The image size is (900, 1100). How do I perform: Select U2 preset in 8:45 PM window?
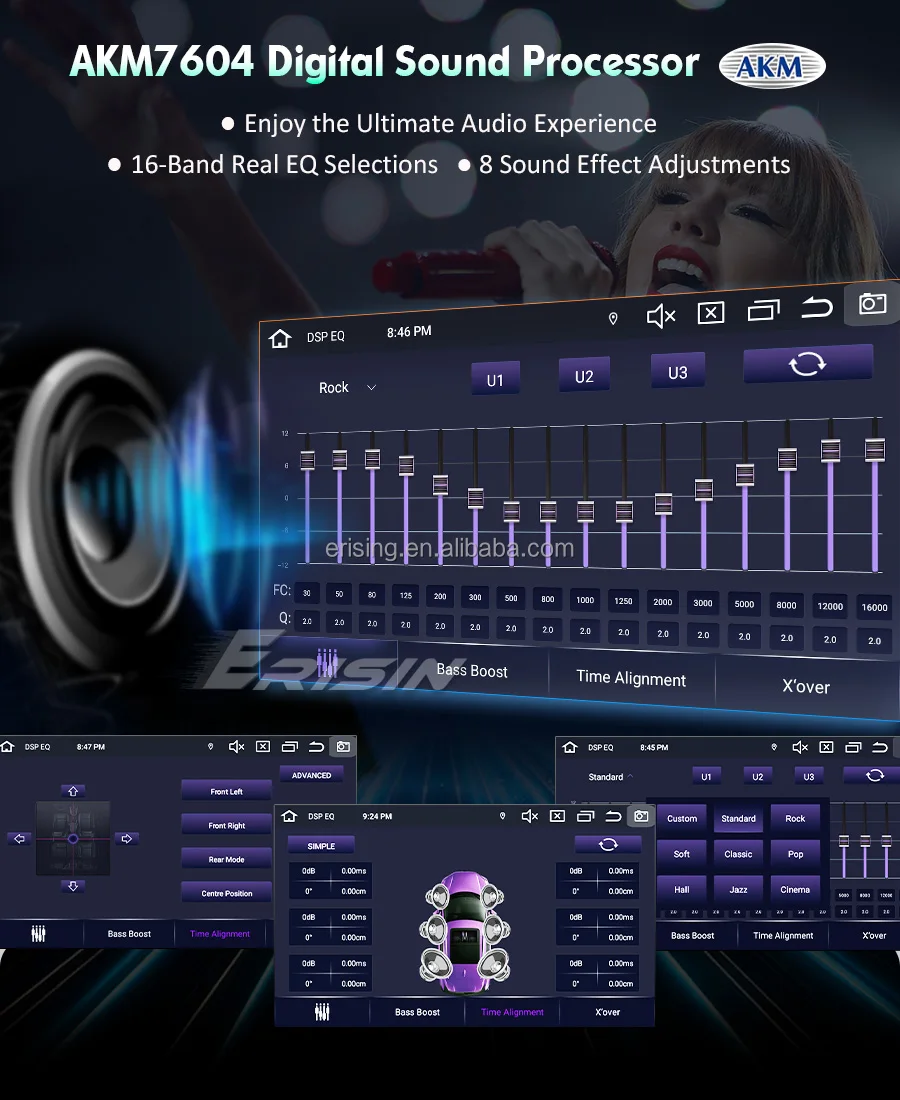click(758, 776)
